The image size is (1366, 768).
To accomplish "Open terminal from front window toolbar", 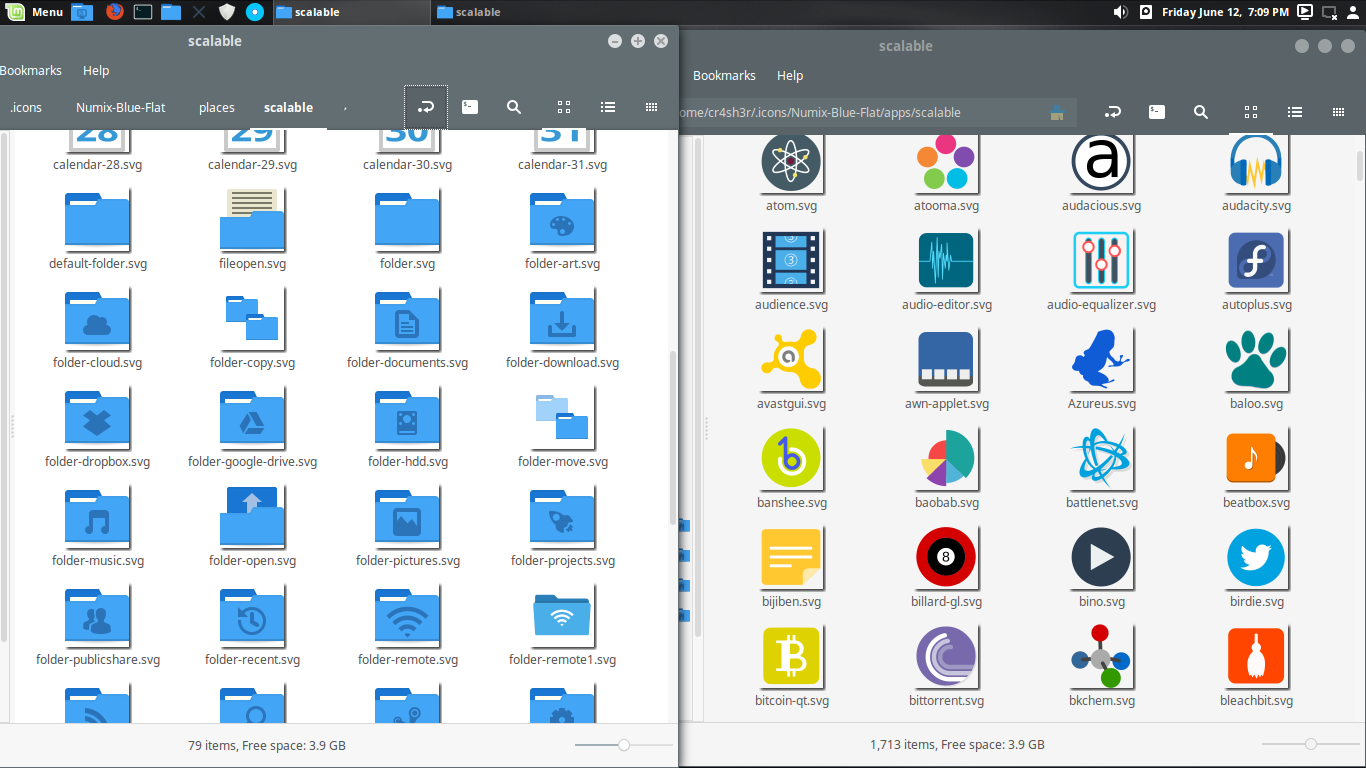I will (469, 107).
